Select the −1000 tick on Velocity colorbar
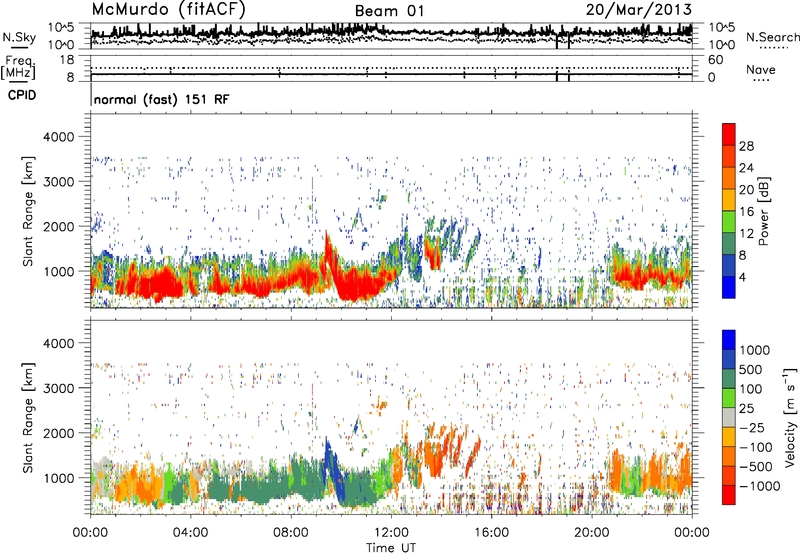This screenshot has width=800, height=554. [759, 486]
